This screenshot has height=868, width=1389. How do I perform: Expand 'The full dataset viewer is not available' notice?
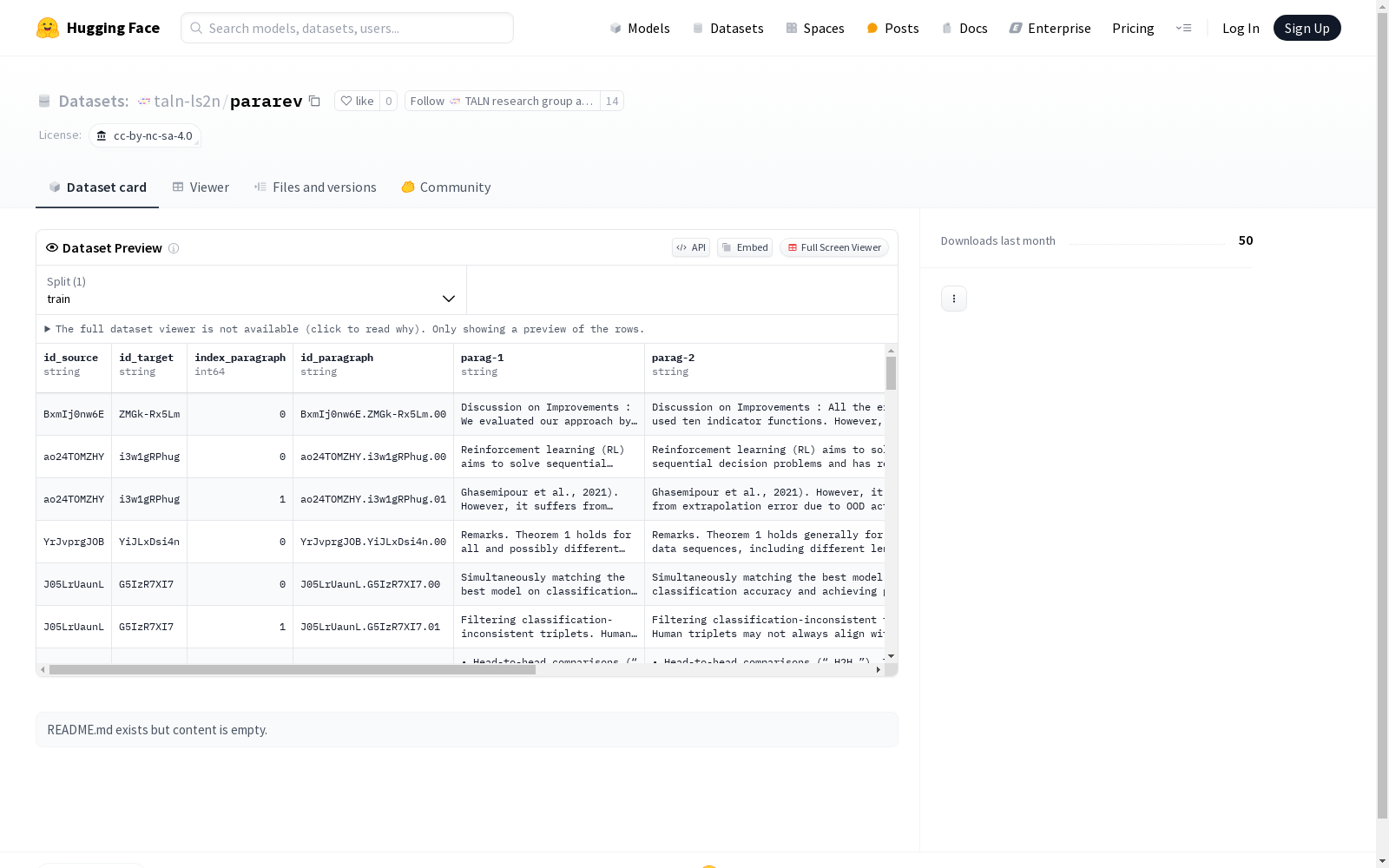click(345, 329)
